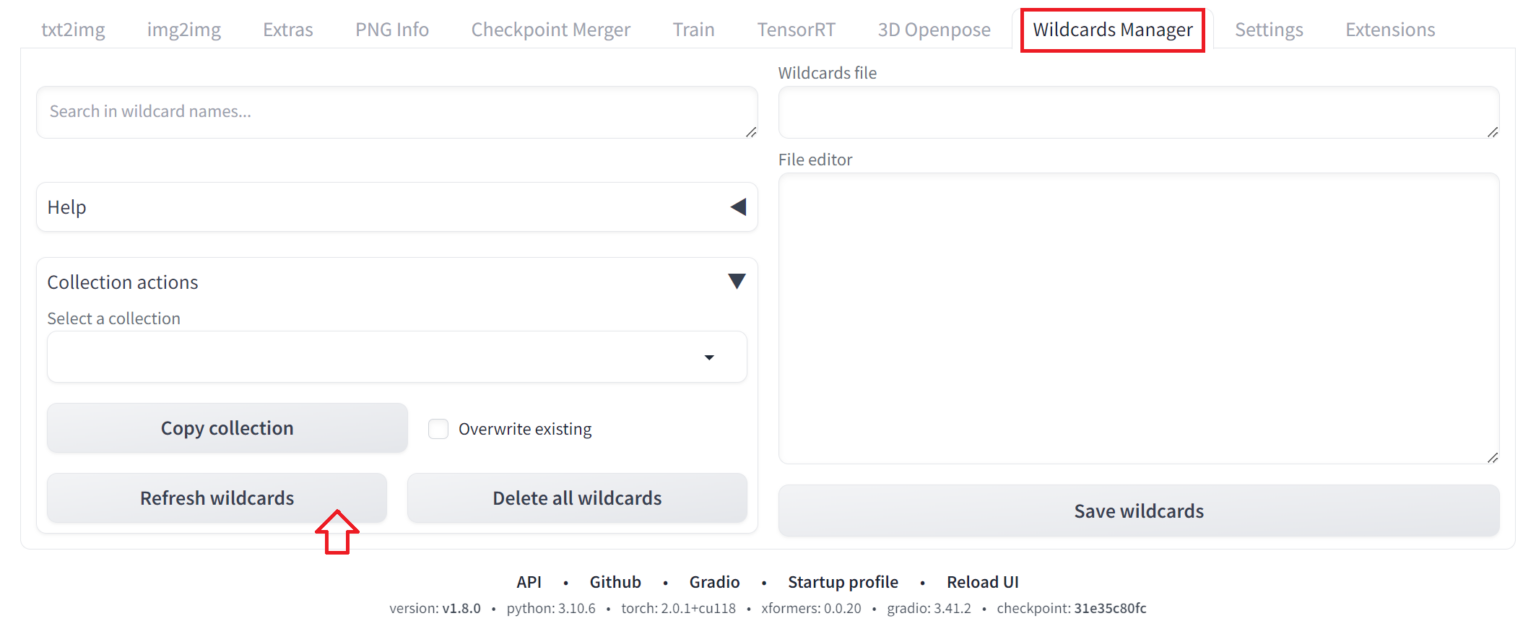Open the PNG Info tab

pos(392,29)
